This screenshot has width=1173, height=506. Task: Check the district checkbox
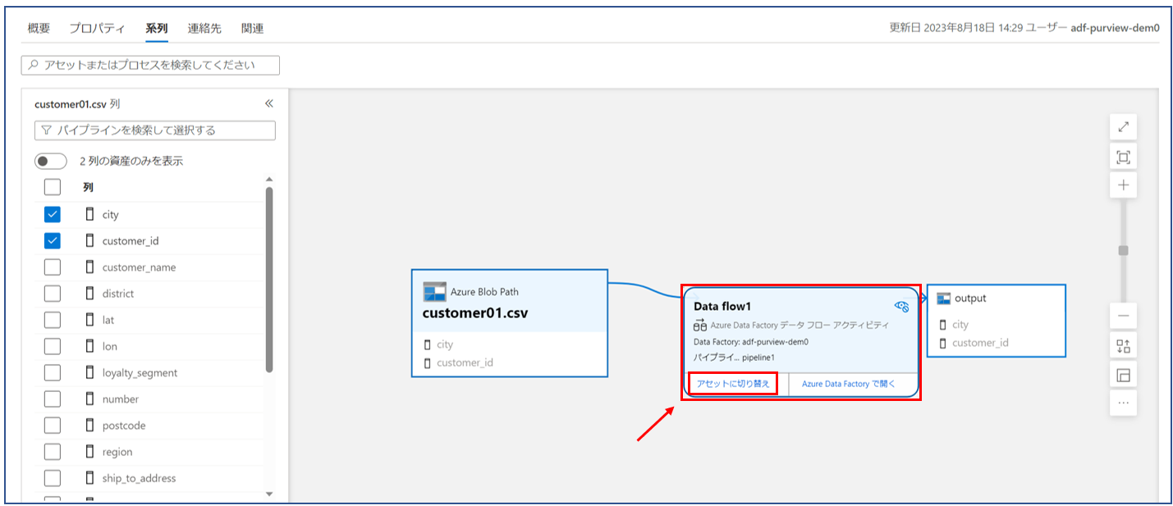point(52,293)
